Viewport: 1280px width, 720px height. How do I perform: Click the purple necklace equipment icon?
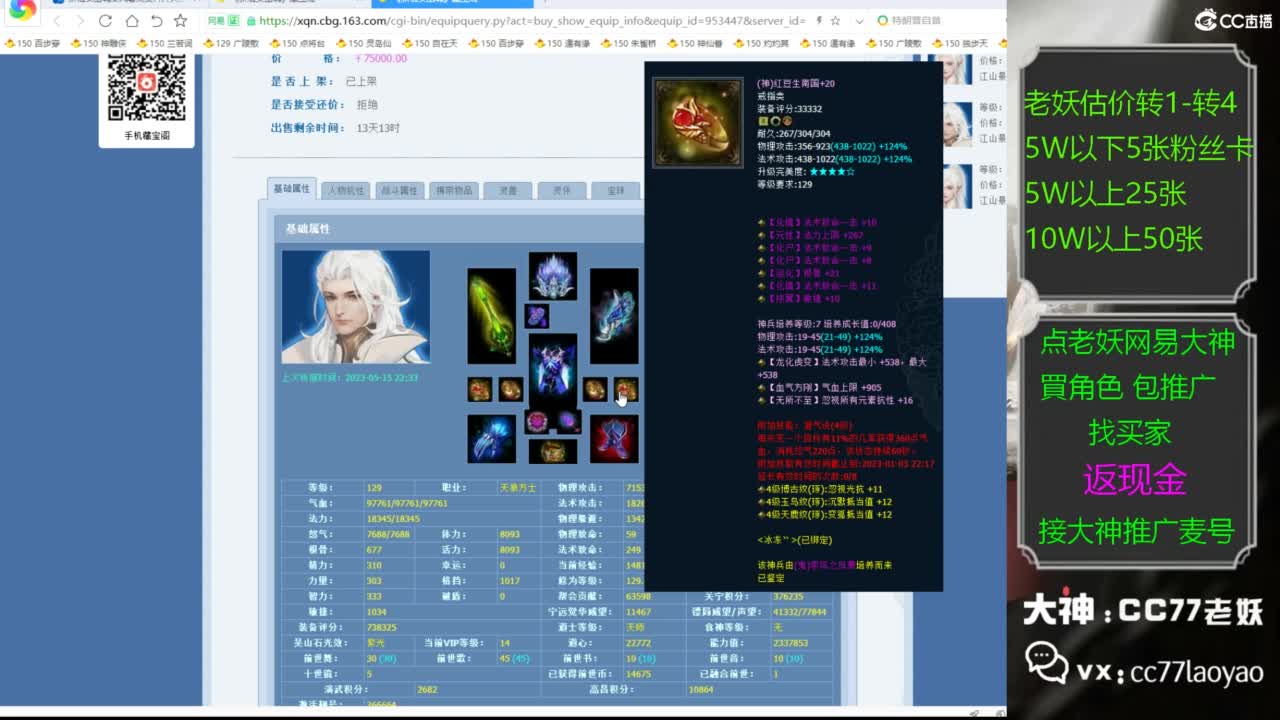[538, 317]
